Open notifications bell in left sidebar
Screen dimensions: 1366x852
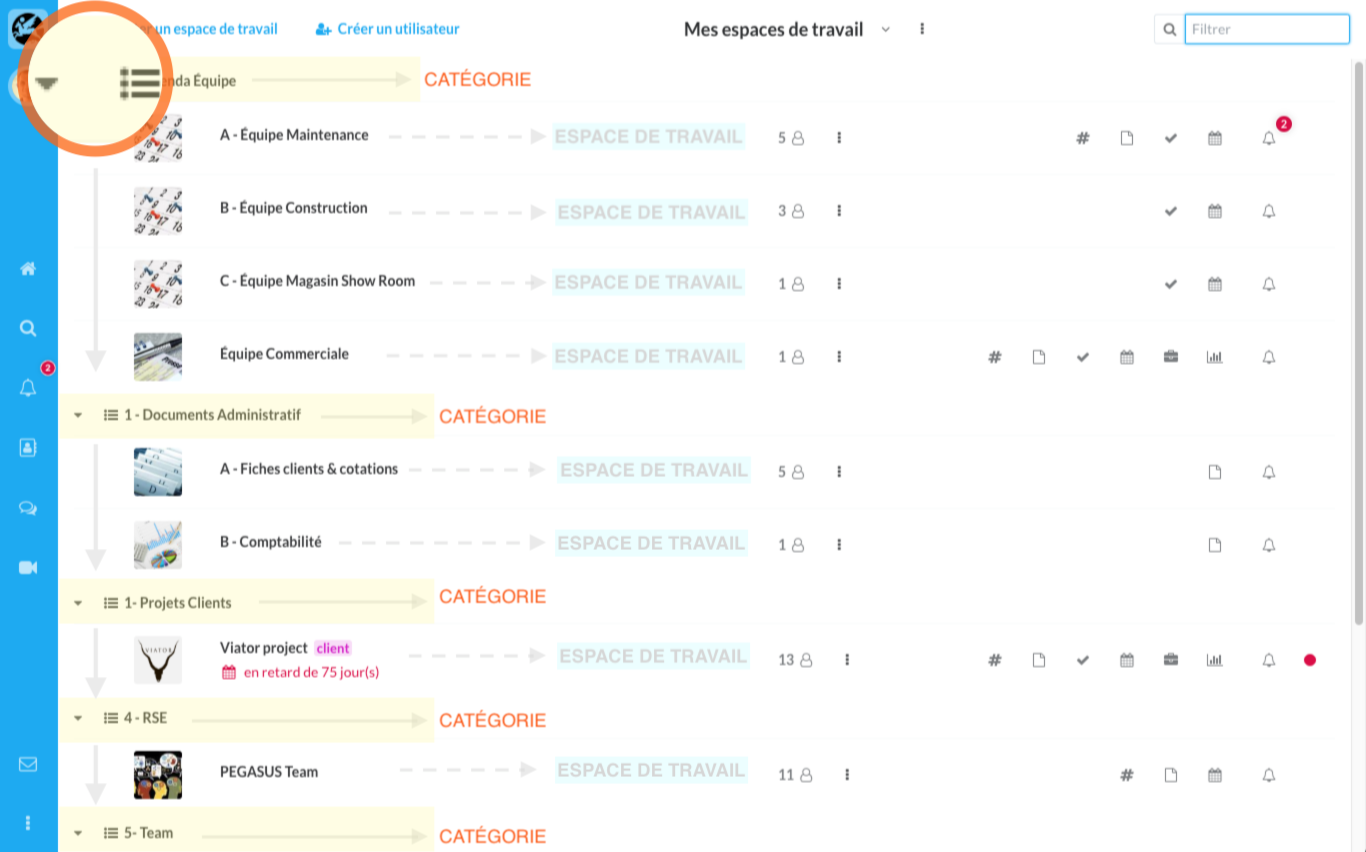click(x=28, y=388)
